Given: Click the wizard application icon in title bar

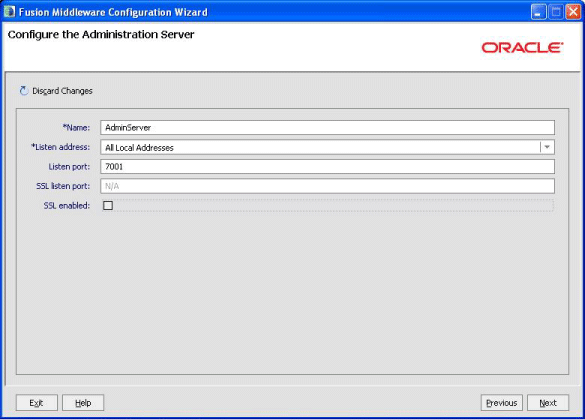Looking at the screenshot, I should [x=9, y=12].
